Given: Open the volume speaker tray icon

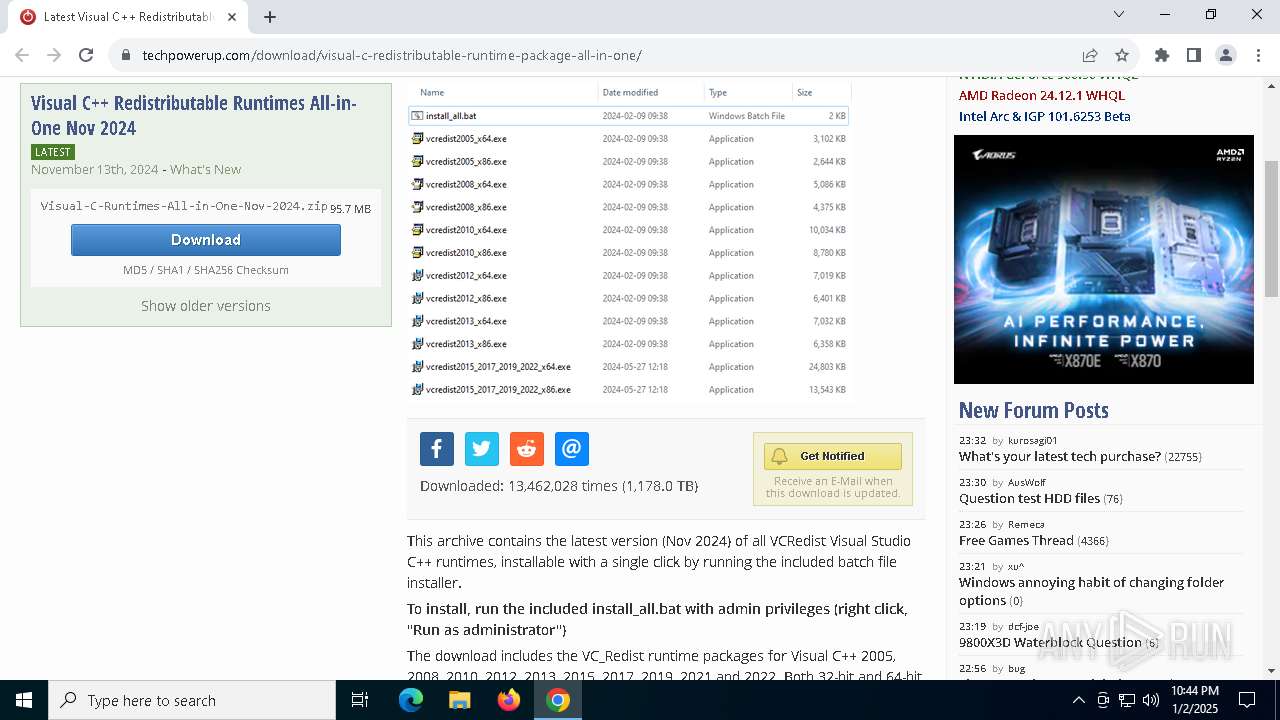Looking at the screenshot, I should pyautogui.click(x=1151, y=700).
